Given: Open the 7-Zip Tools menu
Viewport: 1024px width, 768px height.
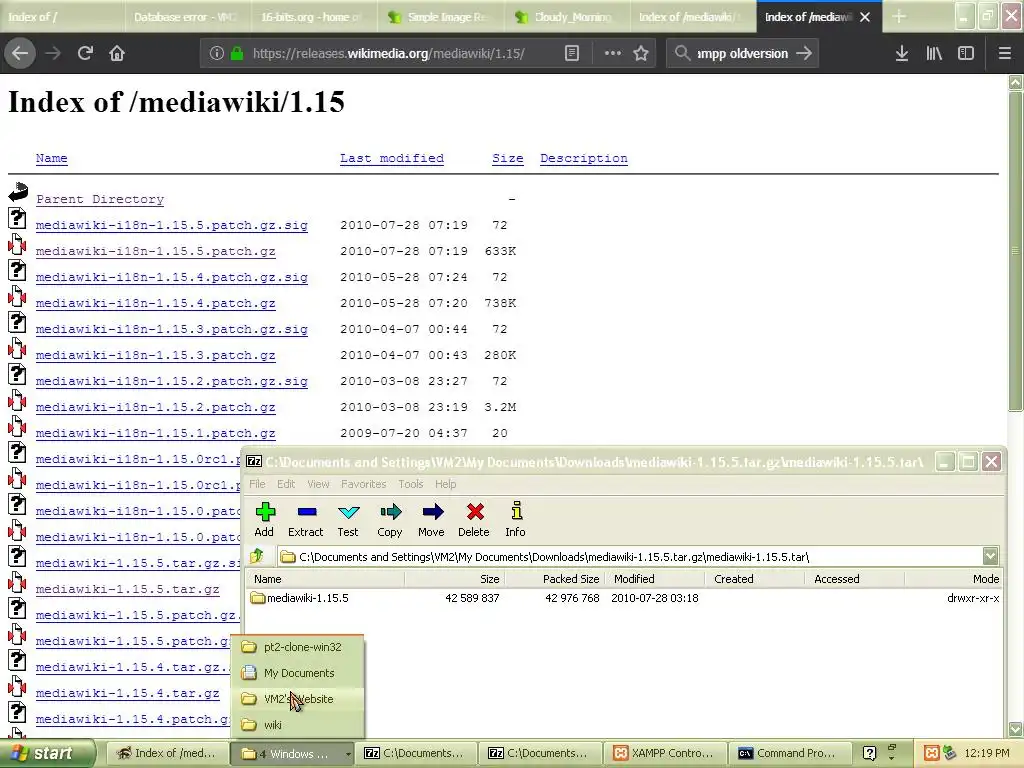Looking at the screenshot, I should tap(411, 484).
